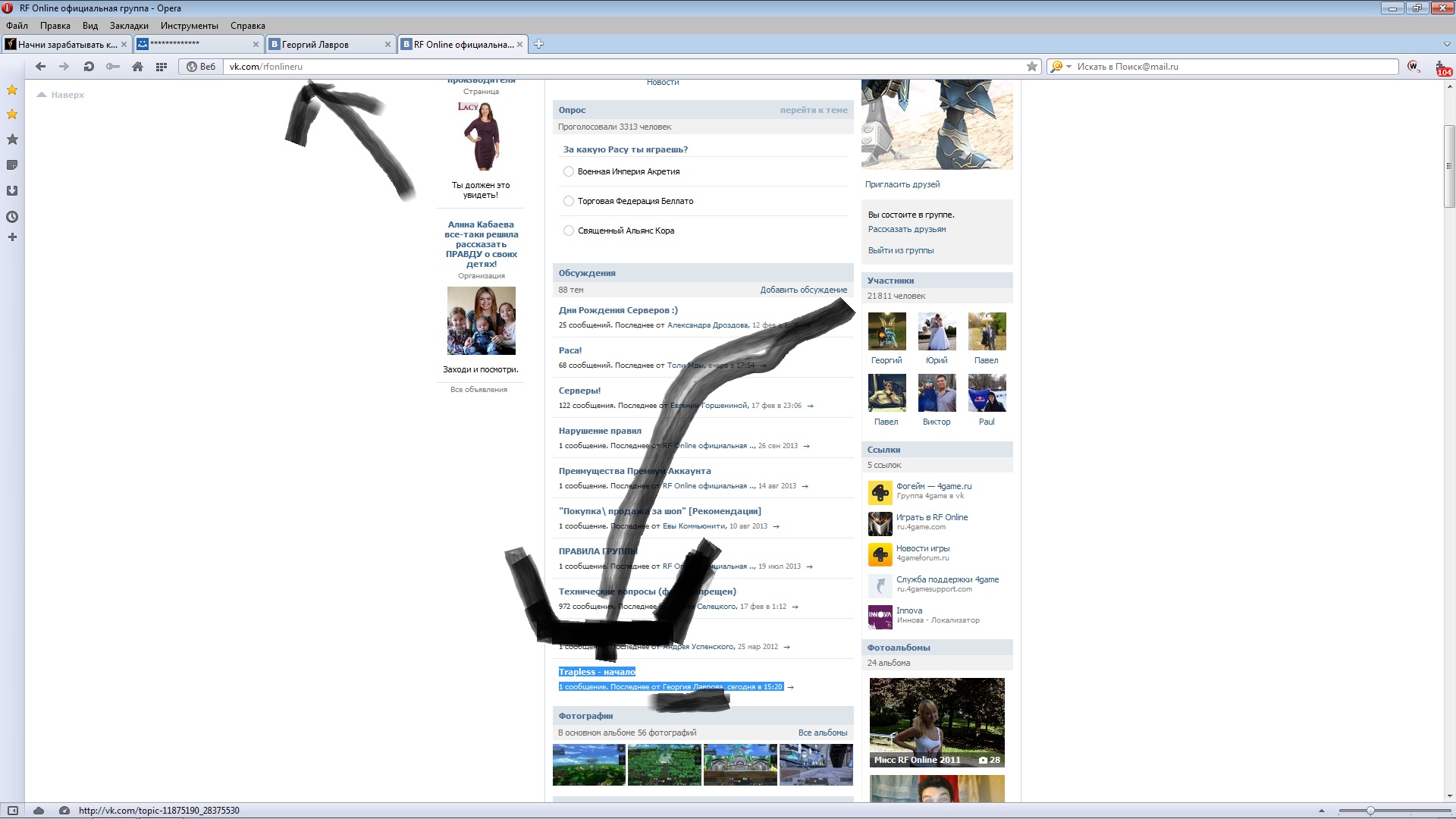This screenshot has height=819, width=1456.
Task: Open Мисс RF Online 2011 album
Action: (x=937, y=723)
